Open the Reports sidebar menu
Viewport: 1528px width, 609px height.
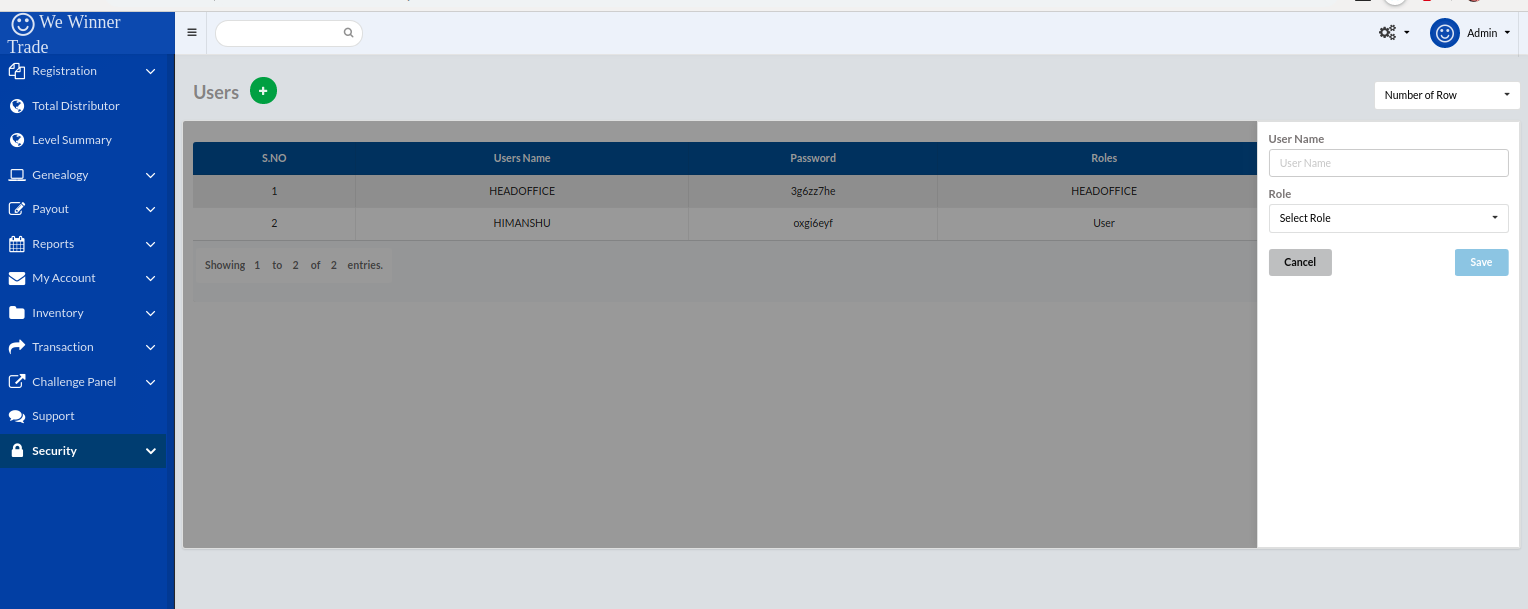[53, 244]
